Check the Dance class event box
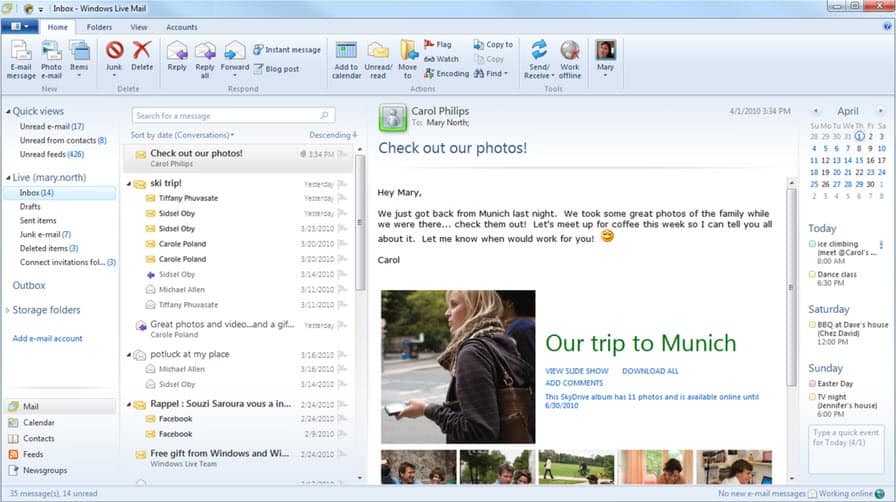 point(812,274)
